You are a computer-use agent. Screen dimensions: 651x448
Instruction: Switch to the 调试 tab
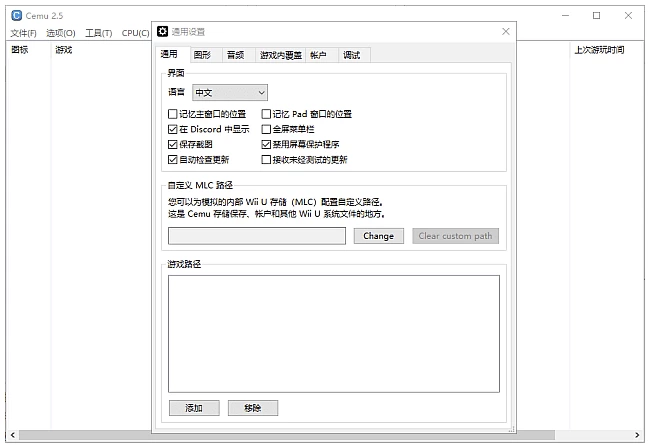coord(351,55)
